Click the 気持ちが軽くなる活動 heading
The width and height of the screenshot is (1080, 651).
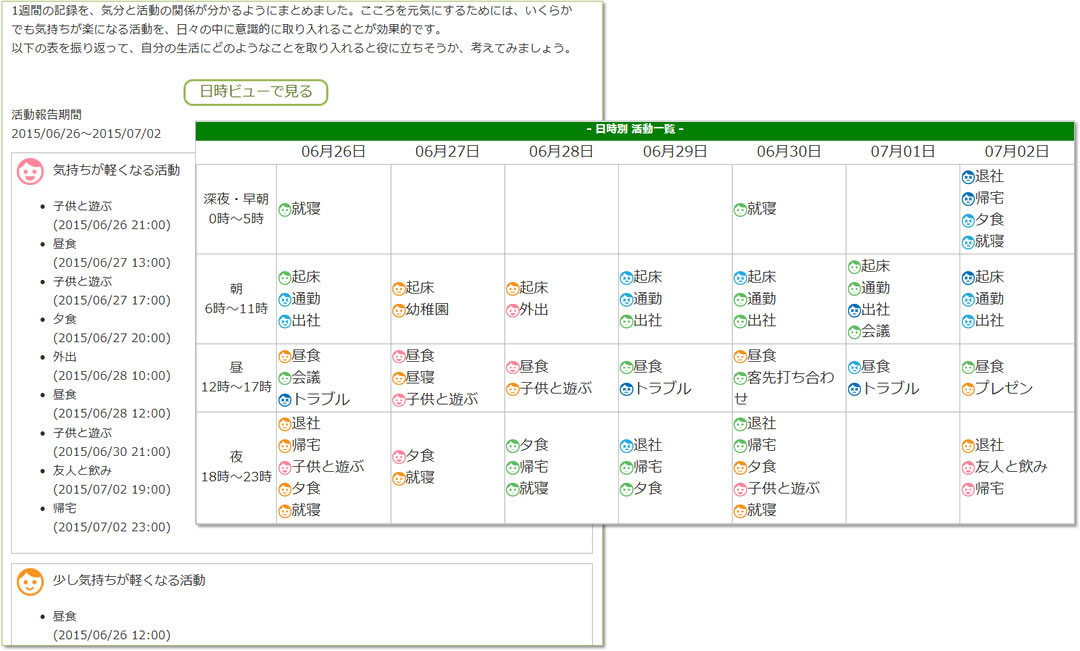[116, 170]
